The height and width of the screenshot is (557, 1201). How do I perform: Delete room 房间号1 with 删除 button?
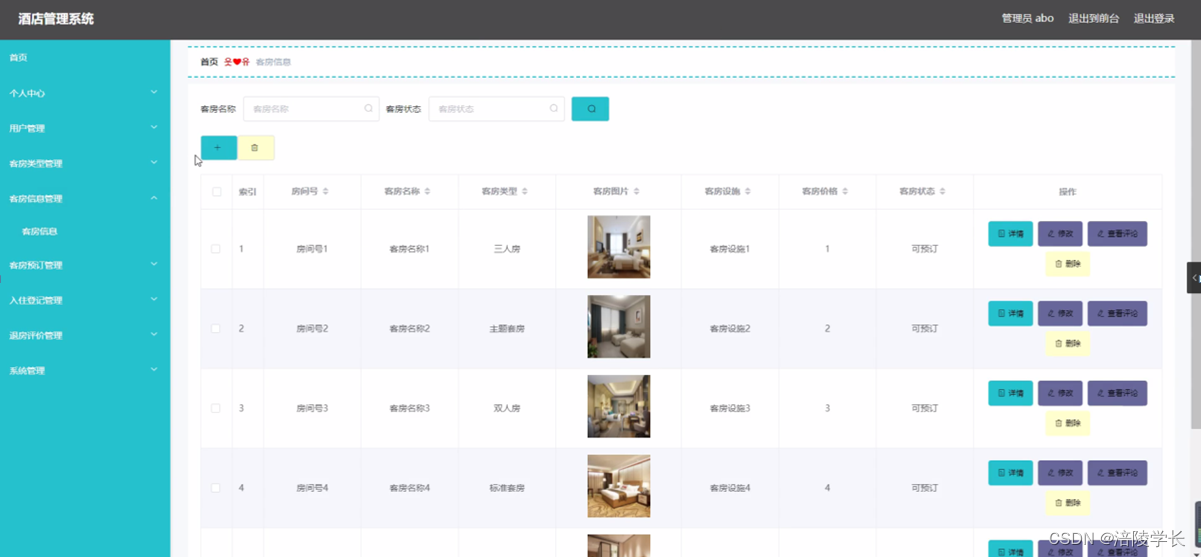tap(1067, 264)
